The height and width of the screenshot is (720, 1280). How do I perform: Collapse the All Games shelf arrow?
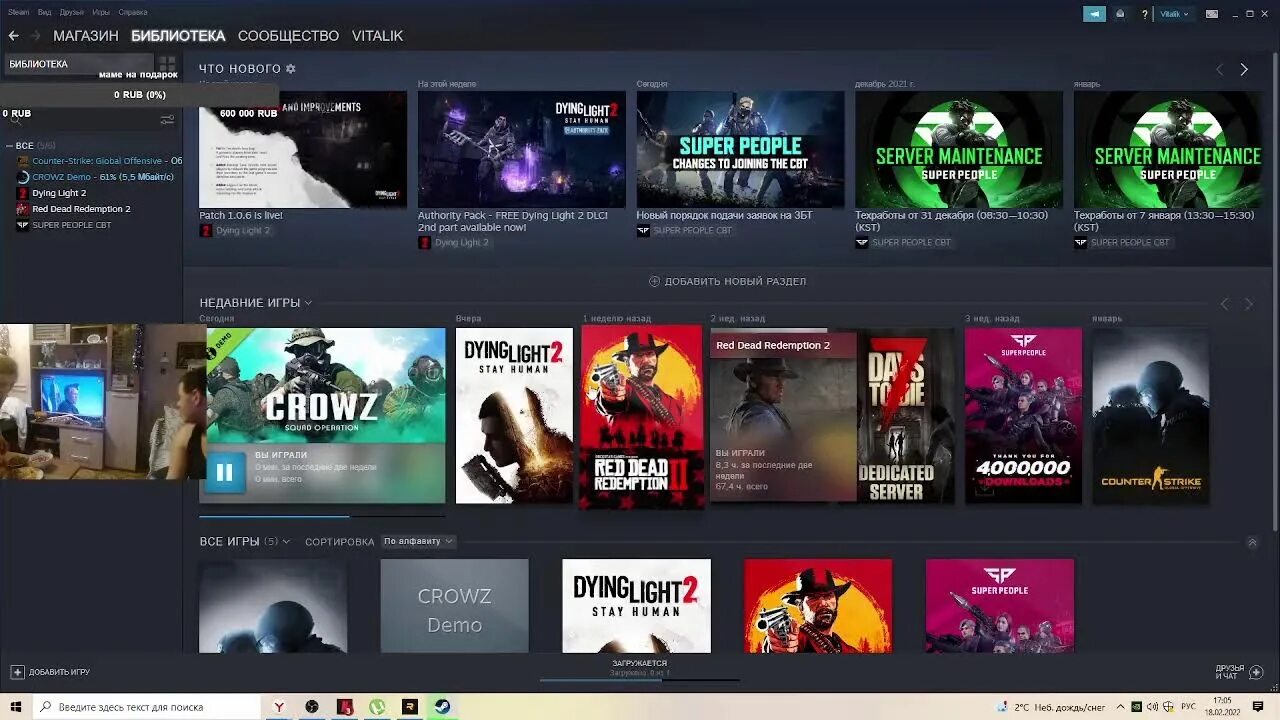[x=1252, y=542]
